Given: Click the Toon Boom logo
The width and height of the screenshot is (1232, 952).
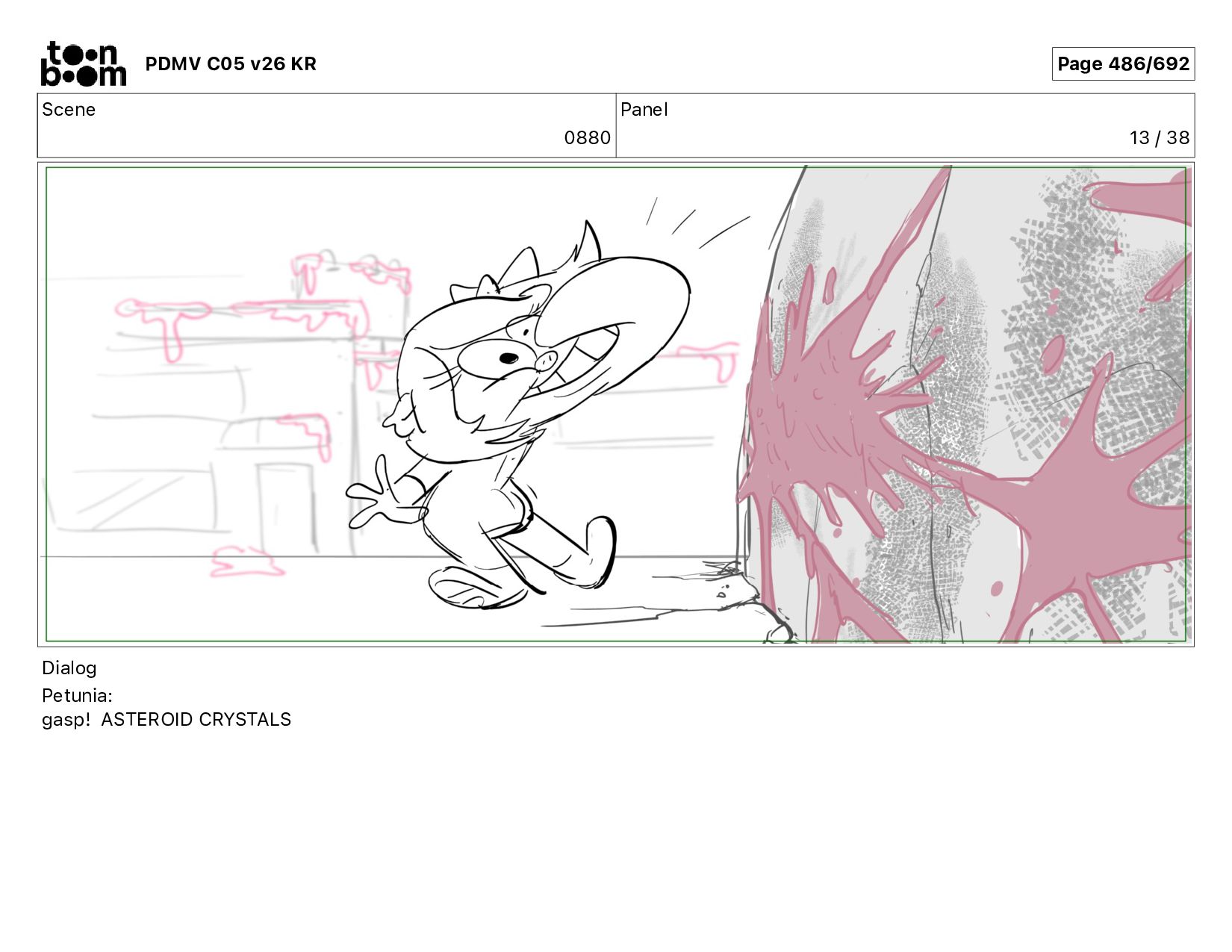Looking at the screenshot, I should (x=83, y=63).
